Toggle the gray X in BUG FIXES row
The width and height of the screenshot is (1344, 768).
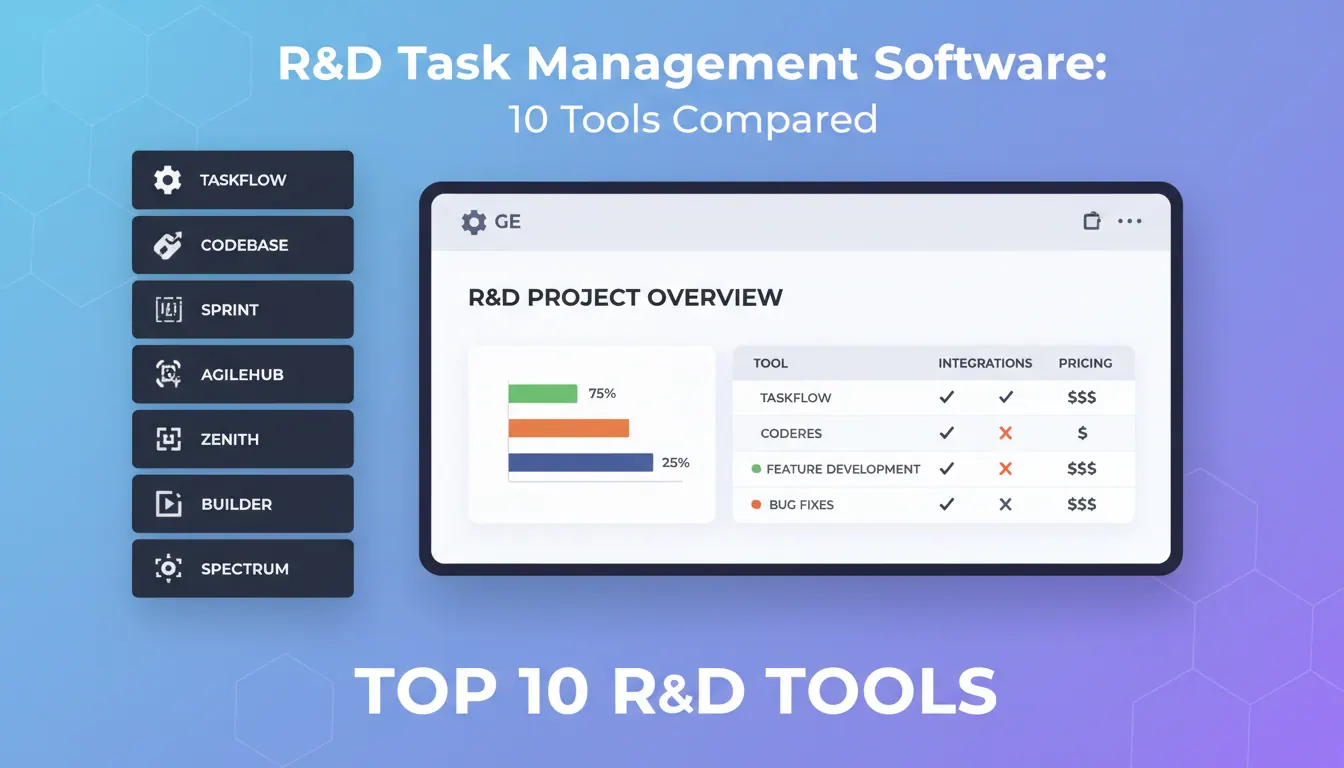coord(1006,505)
